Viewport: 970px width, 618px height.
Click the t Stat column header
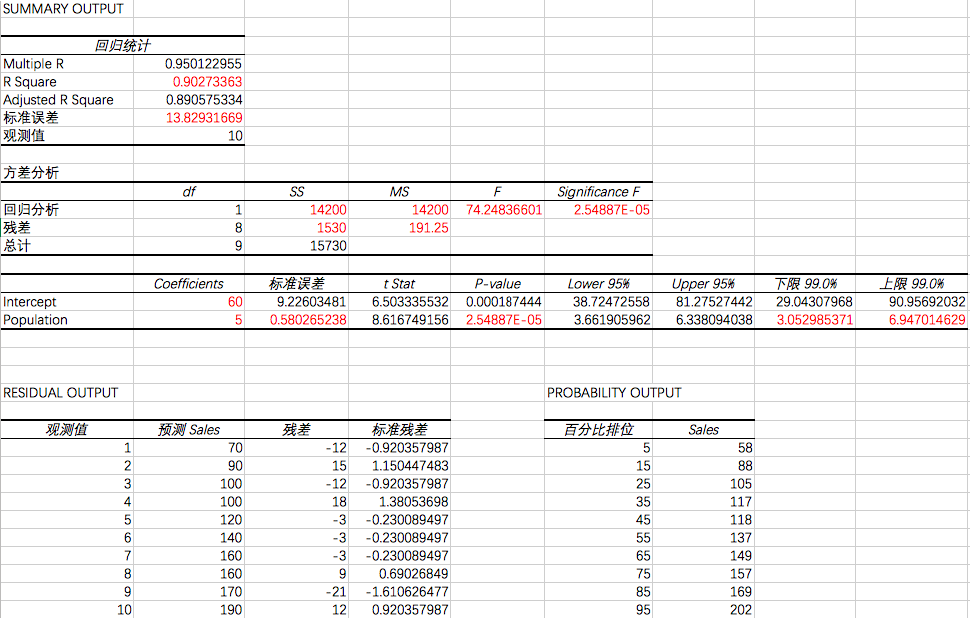[x=400, y=284]
